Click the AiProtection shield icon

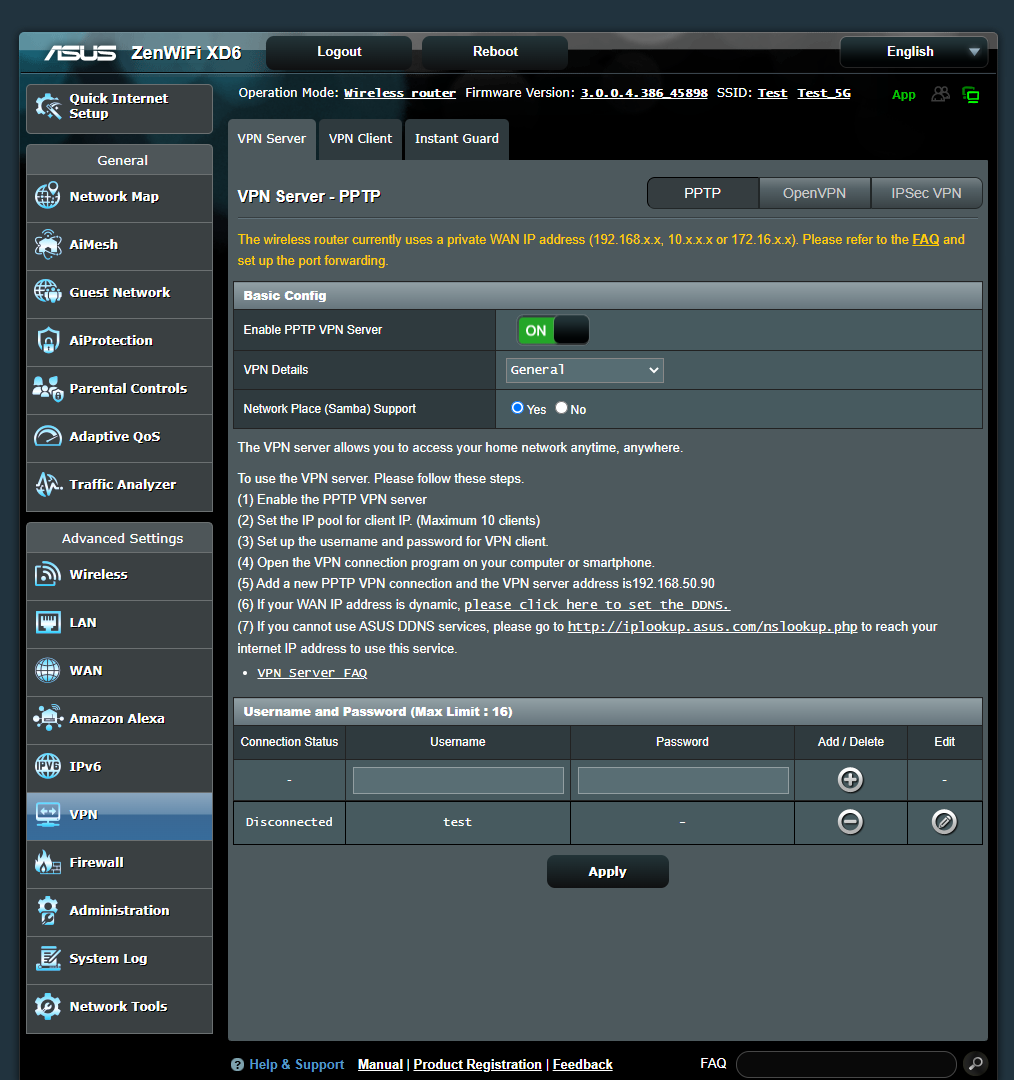click(48, 340)
